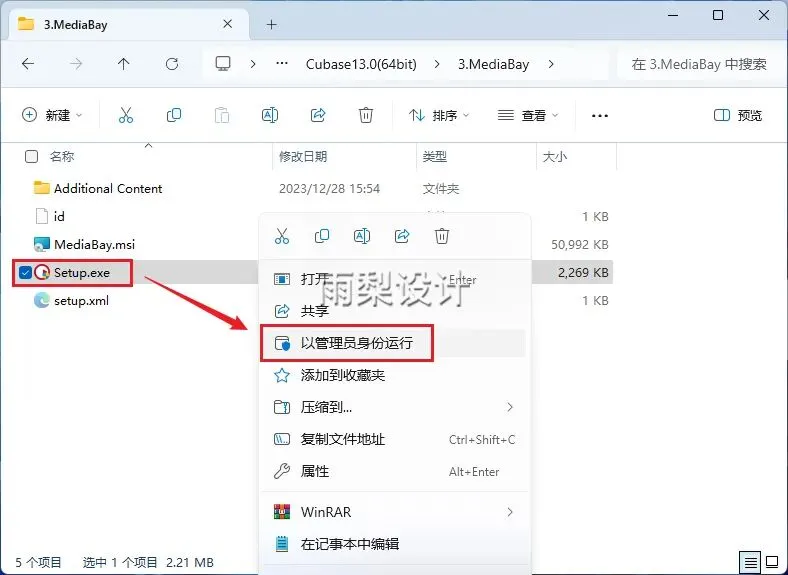
Task: Select 共享 in the context menu
Action: [395, 311]
